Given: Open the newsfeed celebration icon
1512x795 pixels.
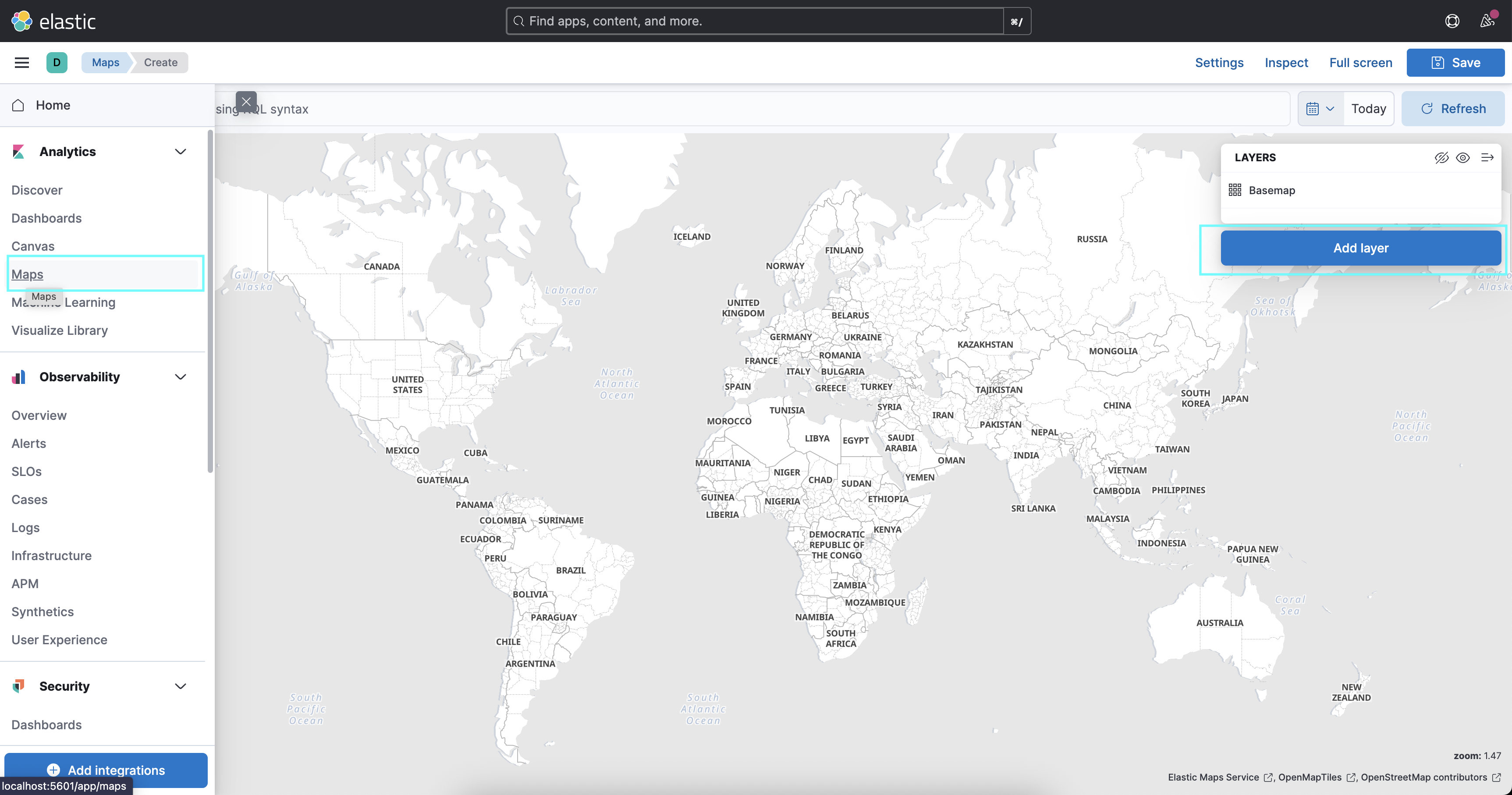Looking at the screenshot, I should 1486,21.
